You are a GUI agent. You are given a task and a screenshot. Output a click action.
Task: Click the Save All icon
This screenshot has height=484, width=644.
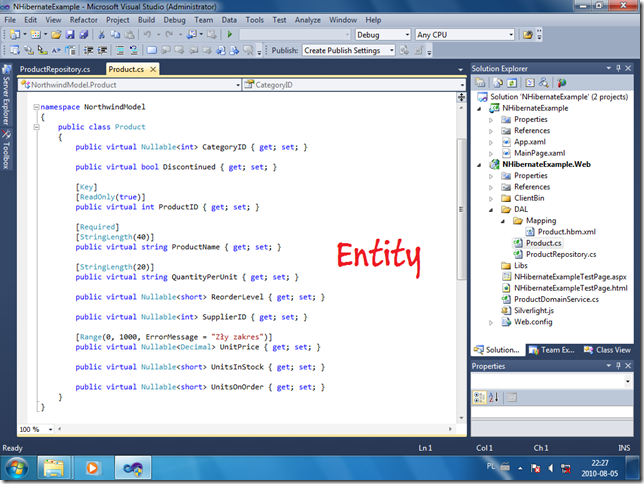click(84, 35)
